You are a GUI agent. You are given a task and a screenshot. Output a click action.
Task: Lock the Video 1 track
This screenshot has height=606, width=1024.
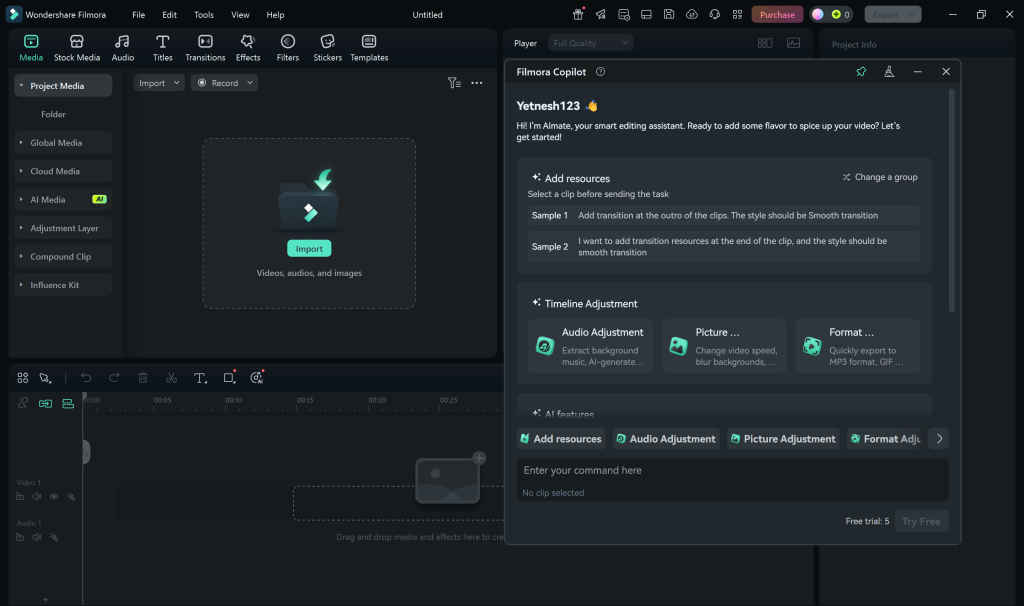[x=70, y=496]
